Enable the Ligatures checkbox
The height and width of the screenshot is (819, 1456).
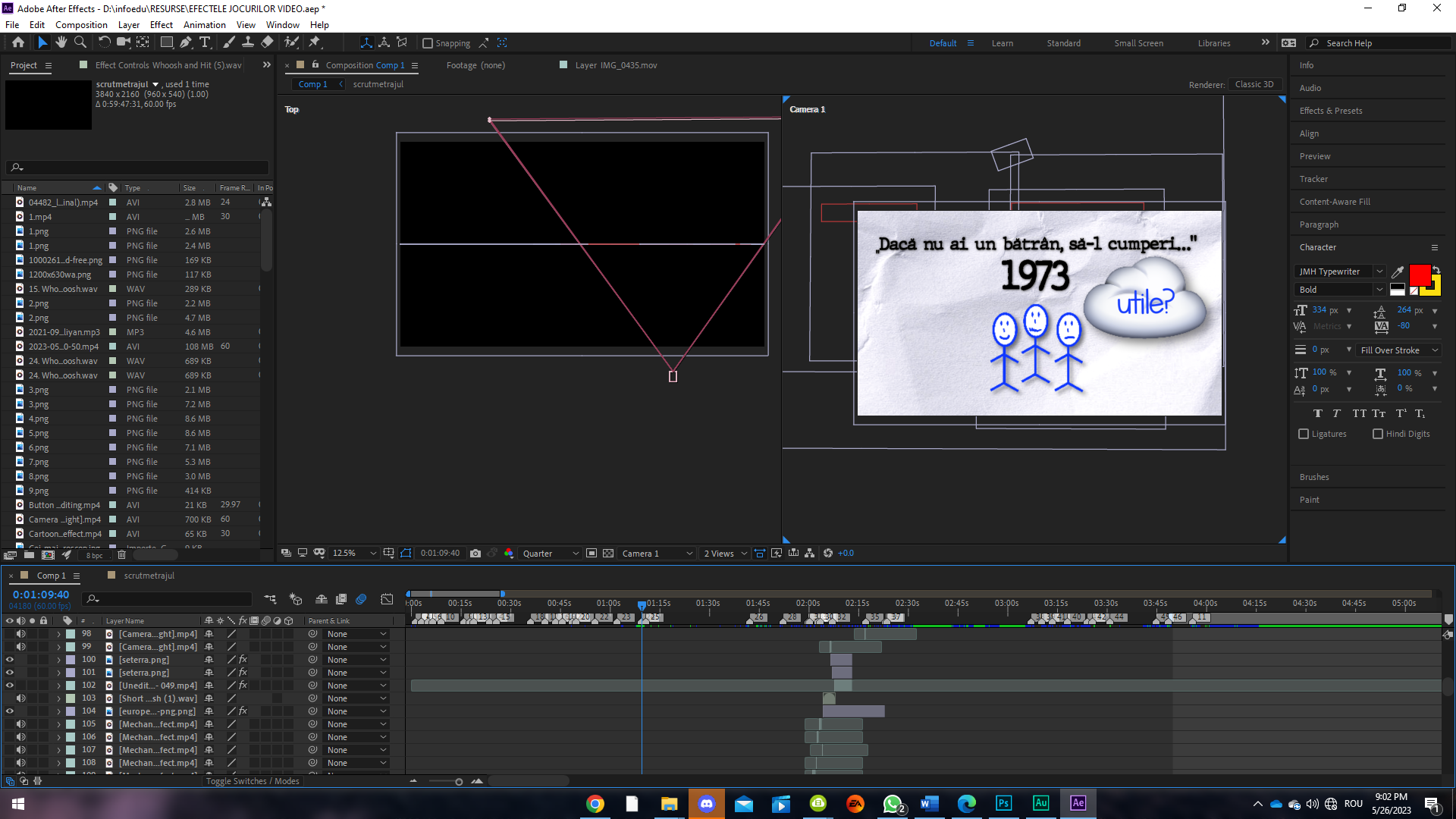[1304, 435]
